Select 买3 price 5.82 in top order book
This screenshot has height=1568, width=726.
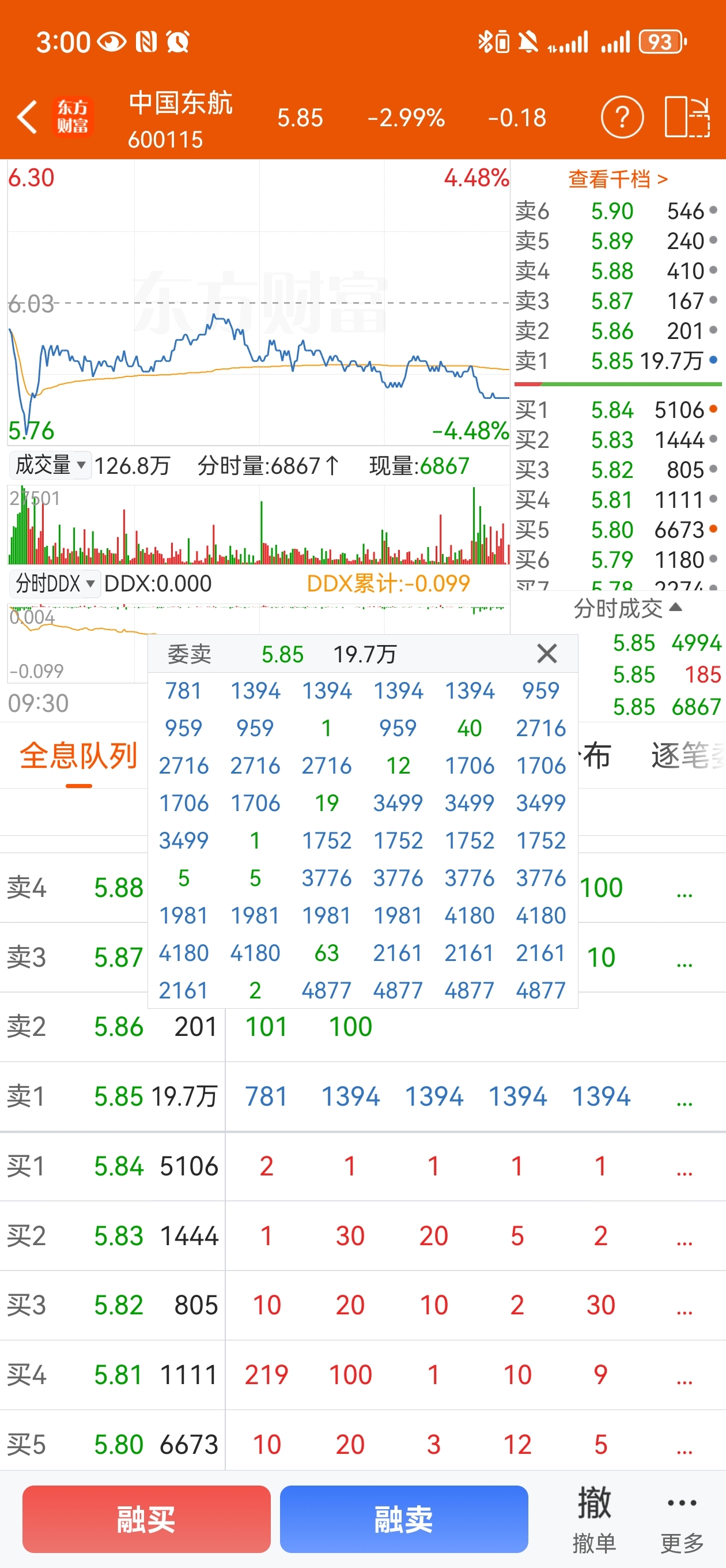[612, 469]
